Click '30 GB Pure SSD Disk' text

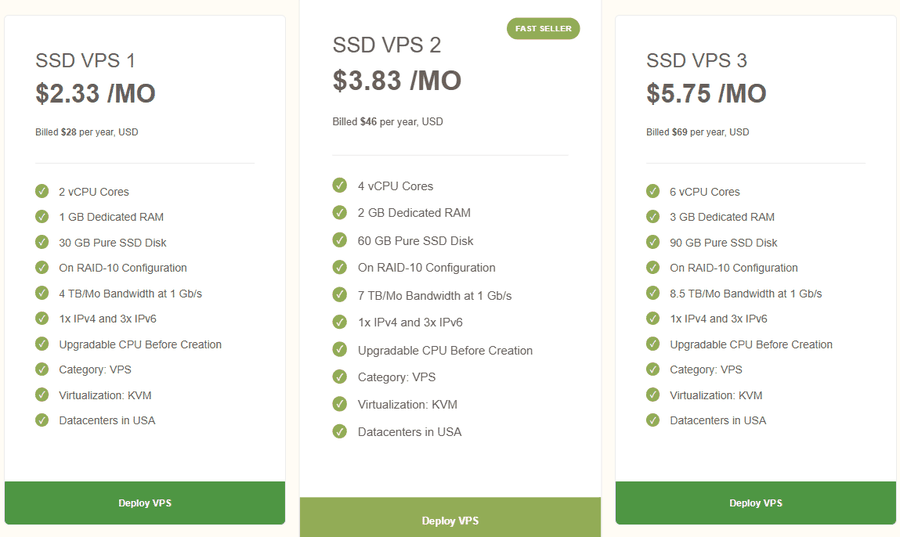[x=112, y=243]
